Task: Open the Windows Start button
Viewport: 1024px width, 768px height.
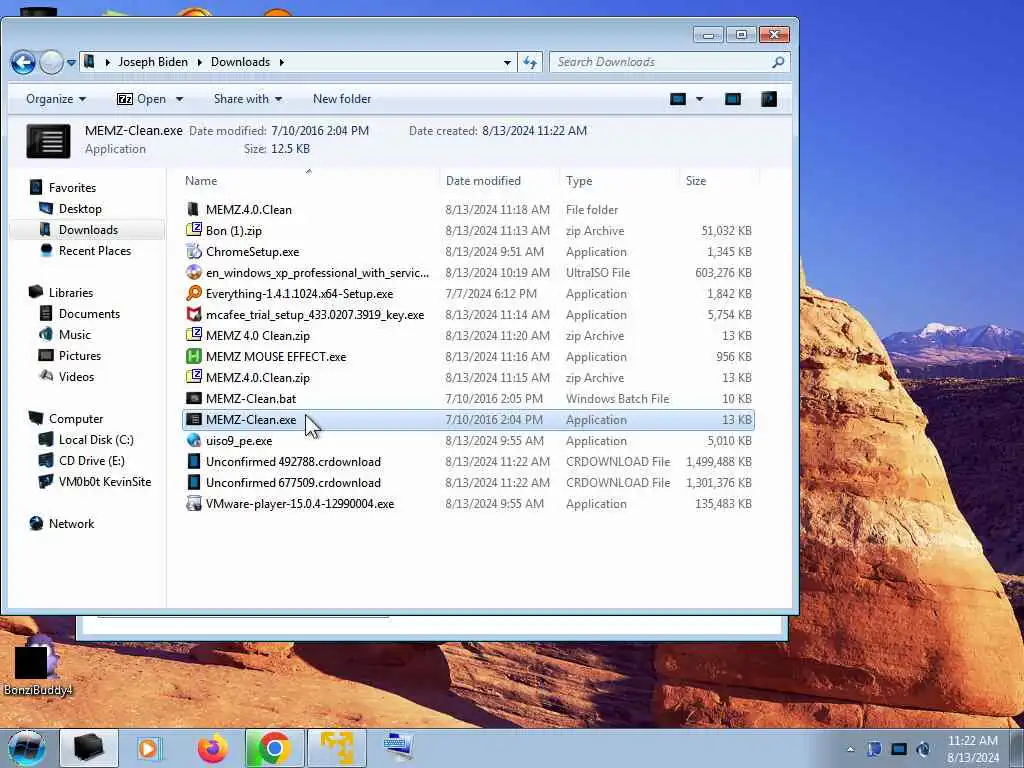Action: pos(26,748)
